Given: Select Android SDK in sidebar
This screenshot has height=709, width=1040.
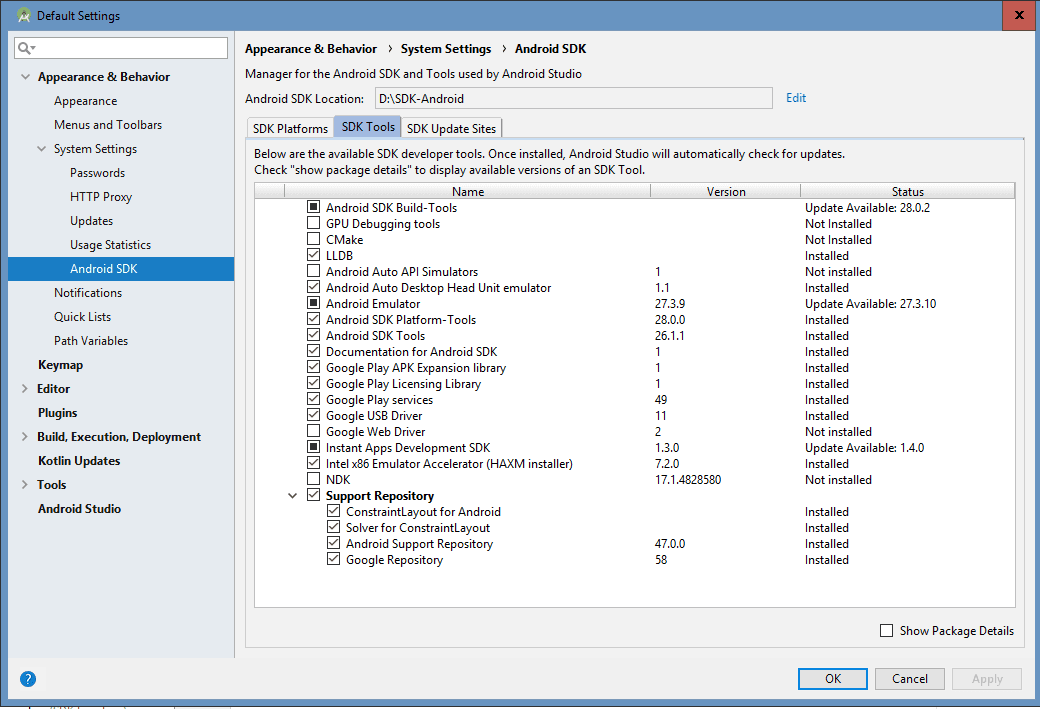Looking at the screenshot, I should click(x=121, y=269).
